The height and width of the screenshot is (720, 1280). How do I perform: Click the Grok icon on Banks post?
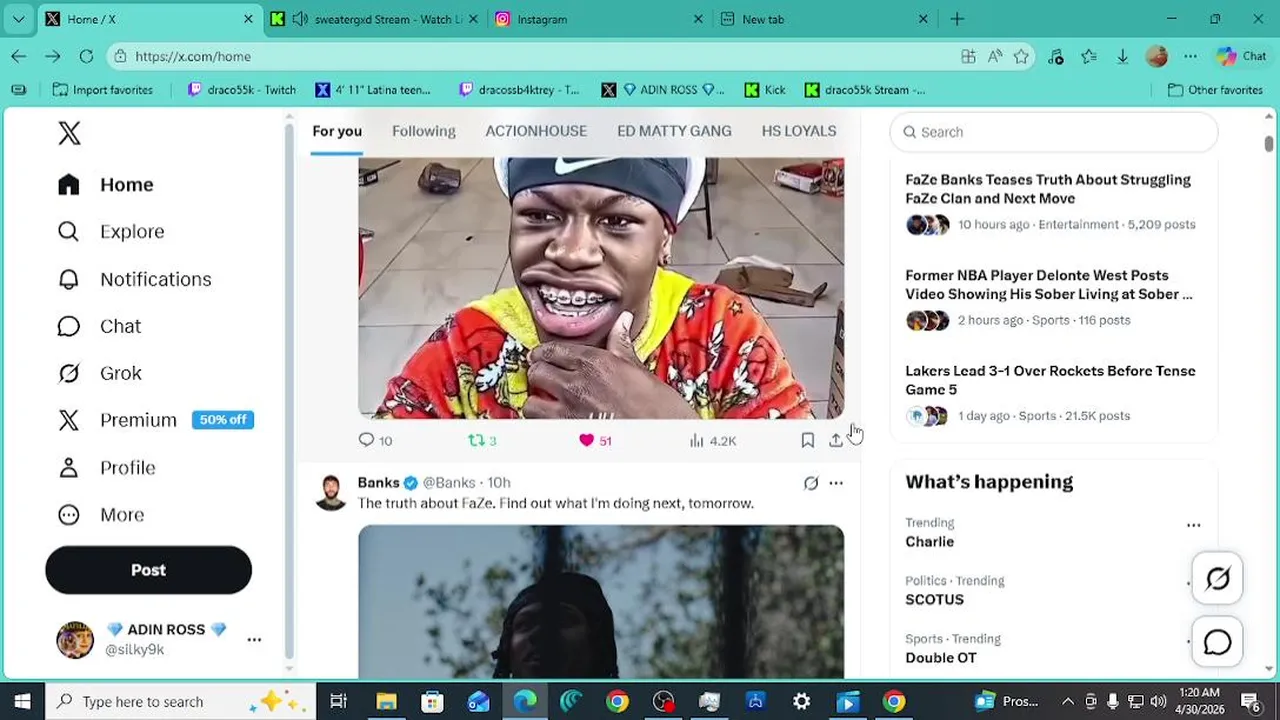point(811,483)
